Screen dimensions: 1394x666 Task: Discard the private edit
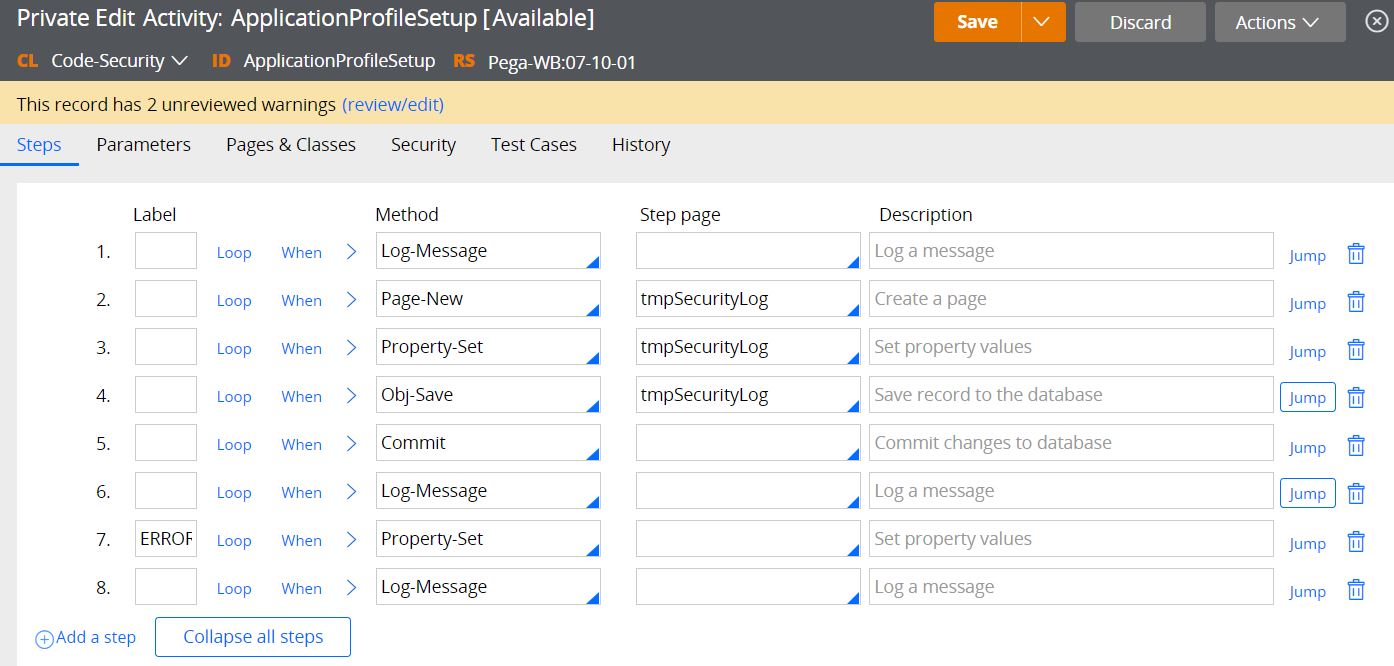(1140, 22)
